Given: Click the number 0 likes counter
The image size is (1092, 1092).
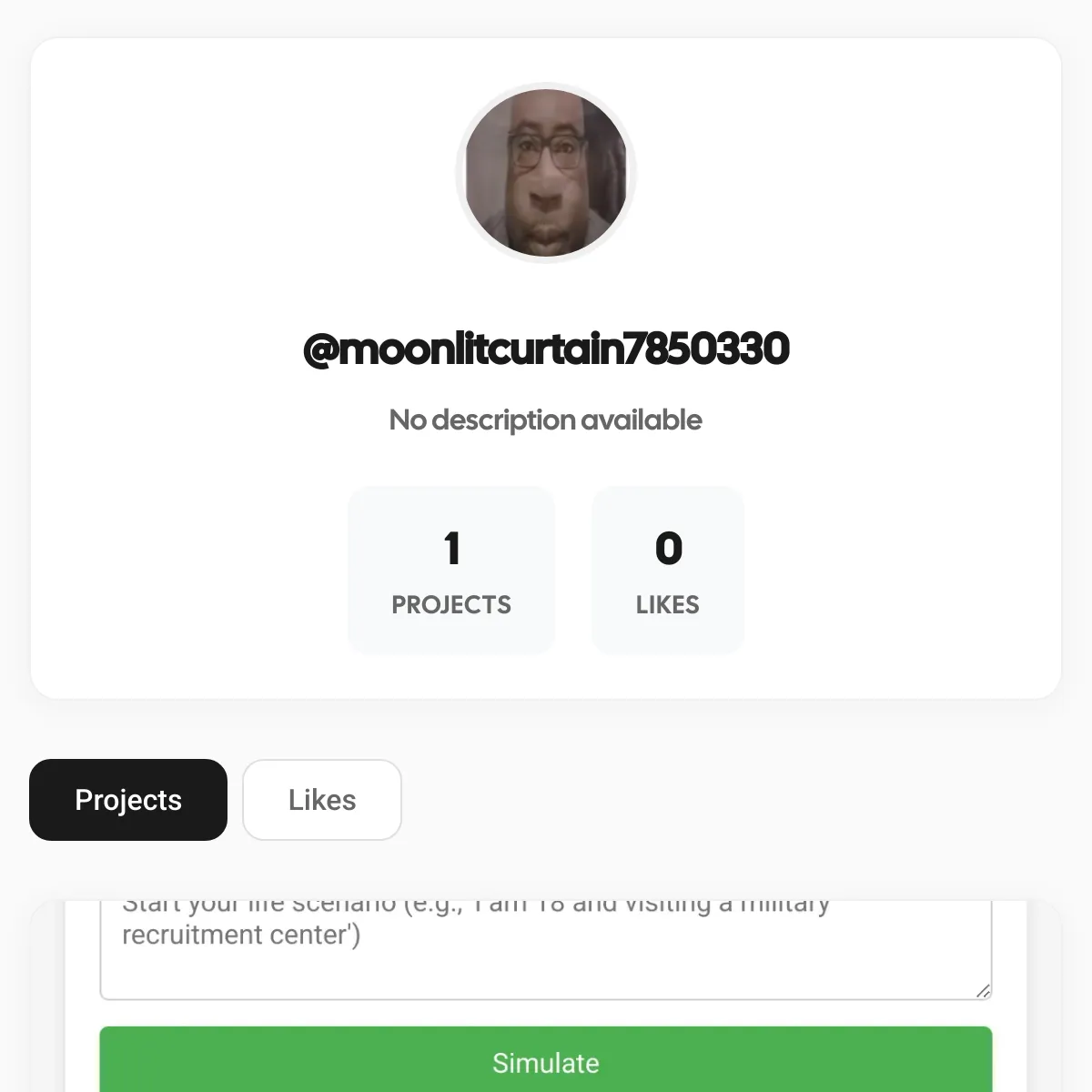Looking at the screenshot, I should pos(667,547).
